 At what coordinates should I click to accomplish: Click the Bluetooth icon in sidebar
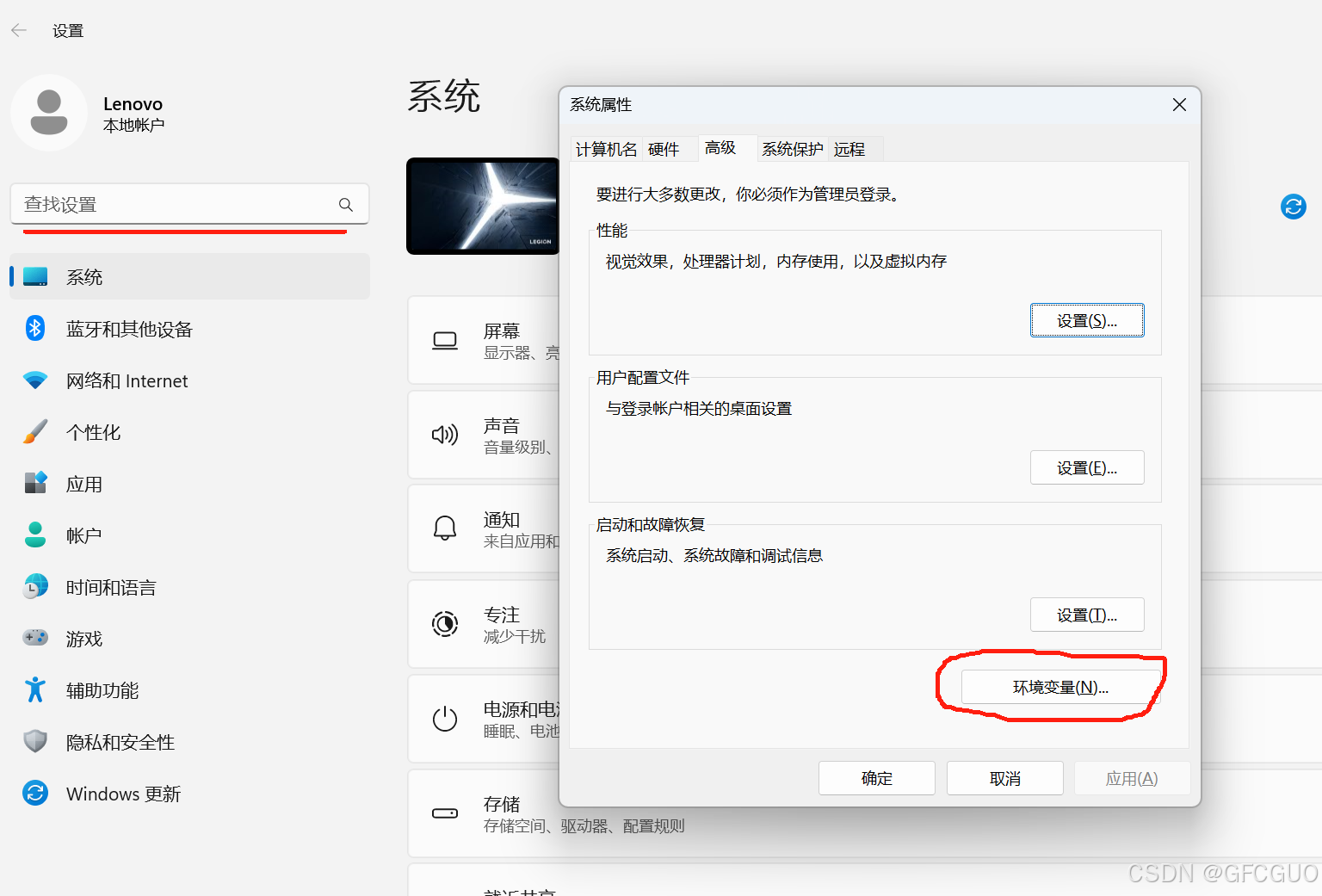point(35,328)
